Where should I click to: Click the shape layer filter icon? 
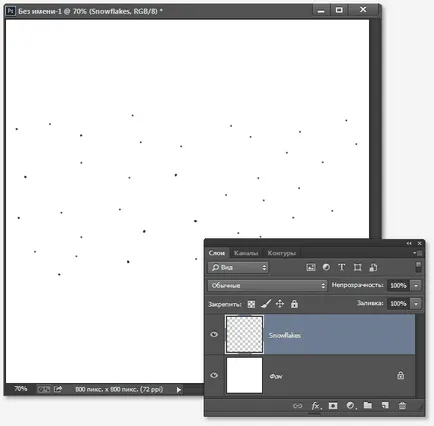tap(357, 267)
